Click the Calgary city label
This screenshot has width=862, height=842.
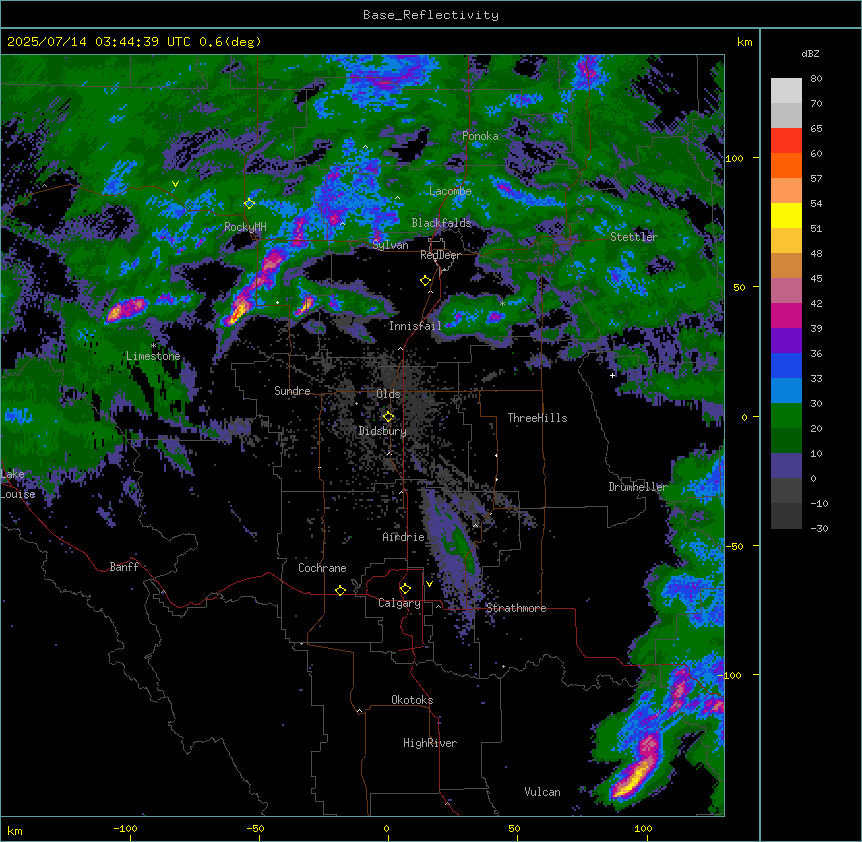pyautogui.click(x=399, y=603)
